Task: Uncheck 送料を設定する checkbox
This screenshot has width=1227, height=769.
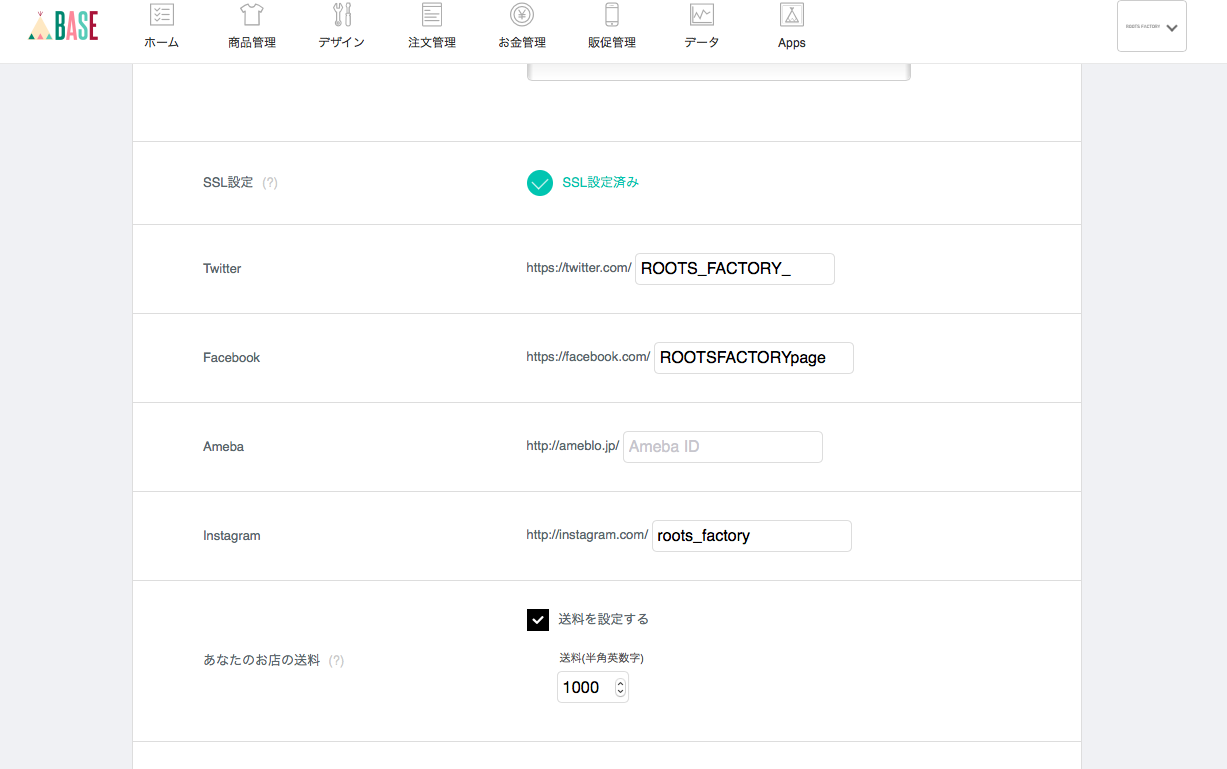Action: point(538,620)
